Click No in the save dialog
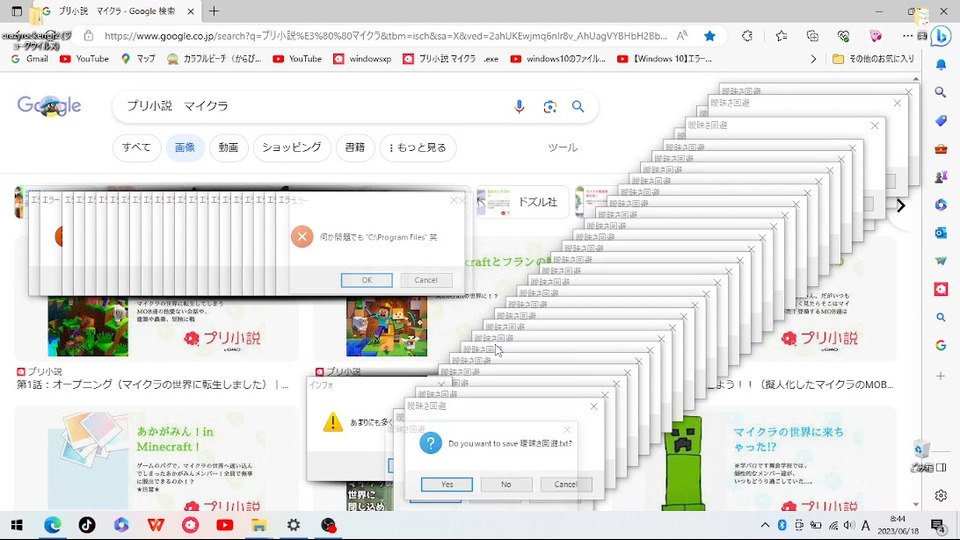 tap(506, 484)
